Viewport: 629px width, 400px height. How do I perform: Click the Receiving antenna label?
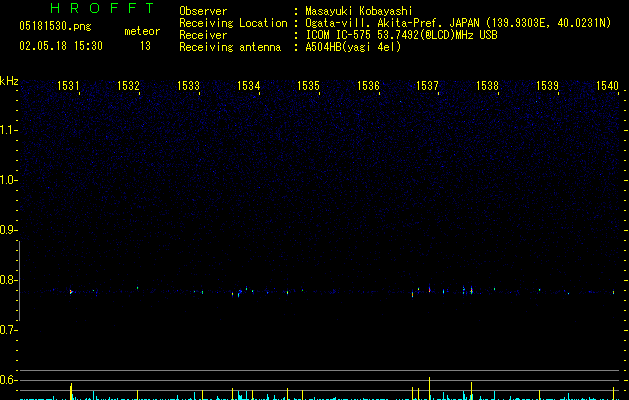coord(230,47)
